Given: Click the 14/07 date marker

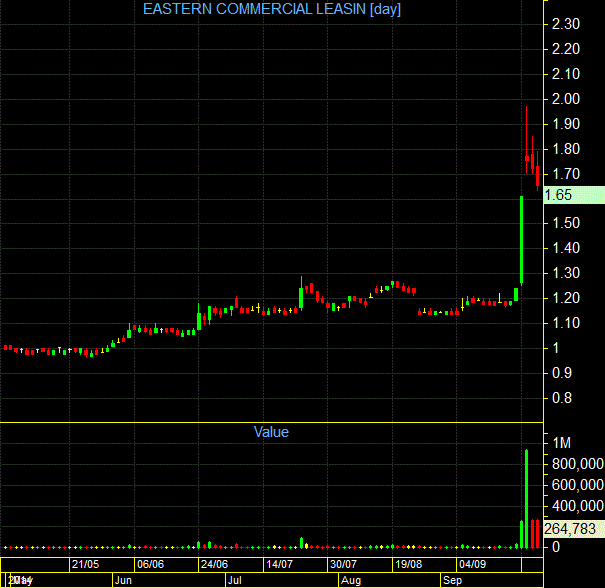Looking at the screenshot, I should click(x=279, y=564).
